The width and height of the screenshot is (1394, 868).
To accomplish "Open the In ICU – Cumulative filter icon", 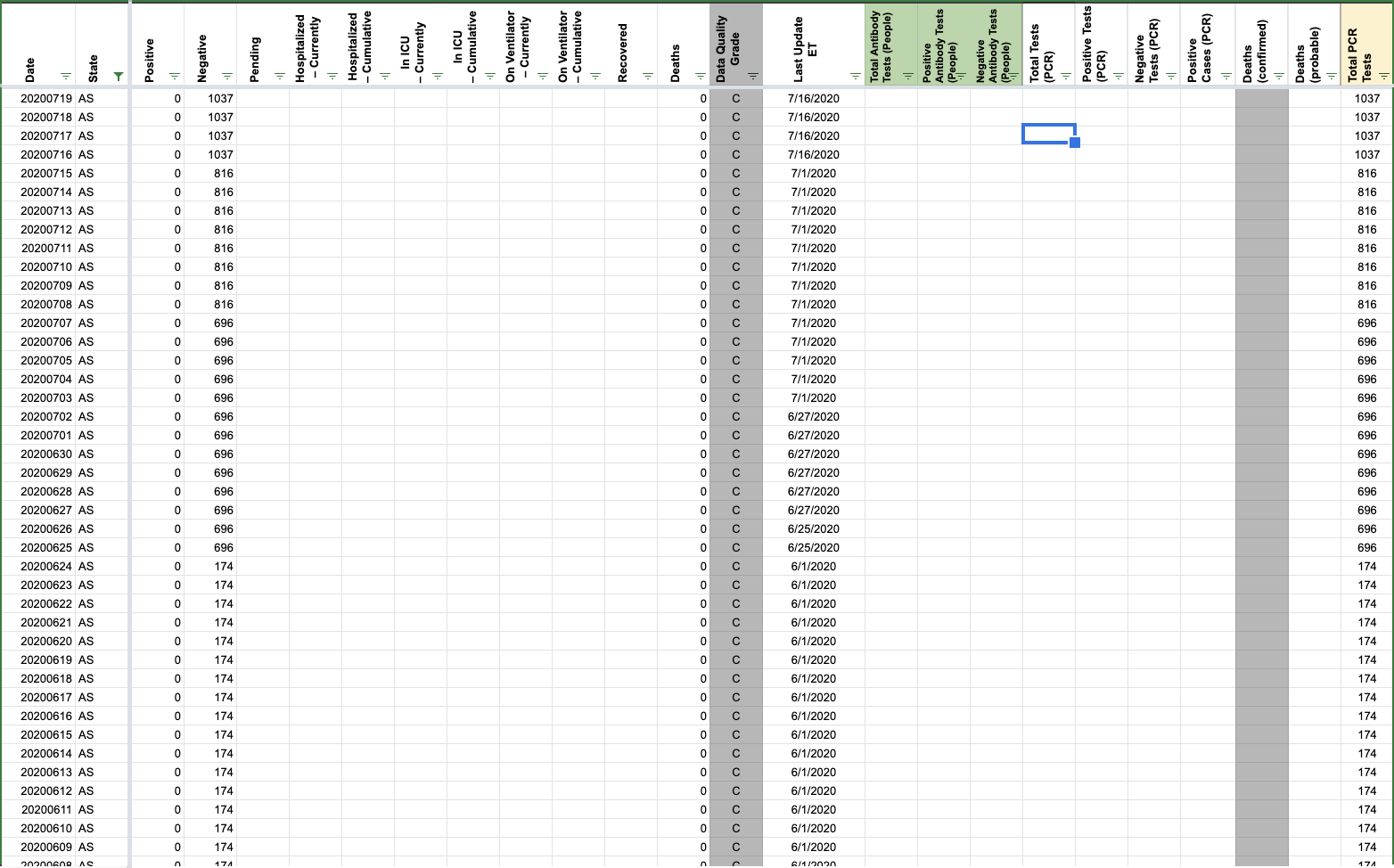I will (x=489, y=77).
